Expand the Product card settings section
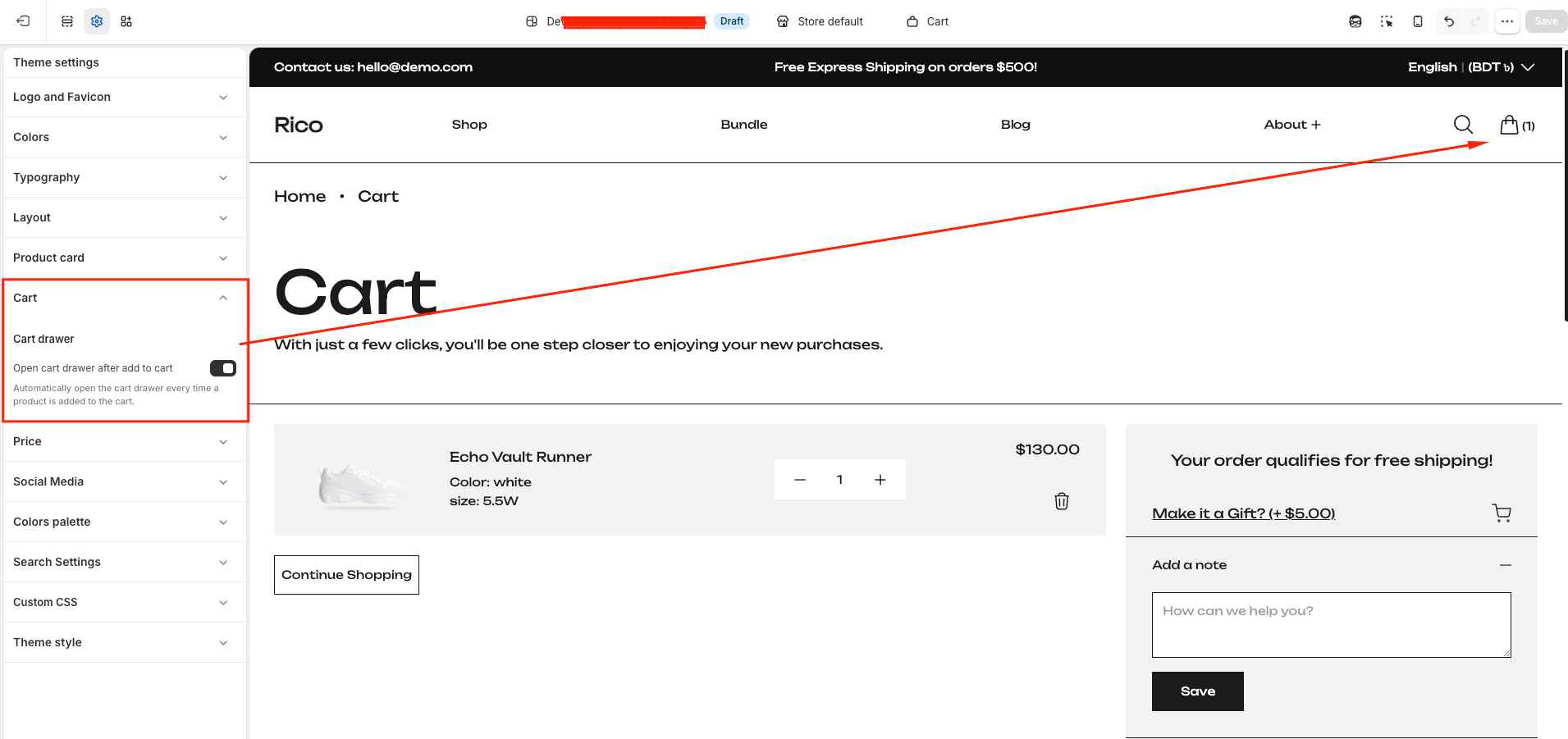This screenshot has height=739, width=1568. tap(125, 258)
